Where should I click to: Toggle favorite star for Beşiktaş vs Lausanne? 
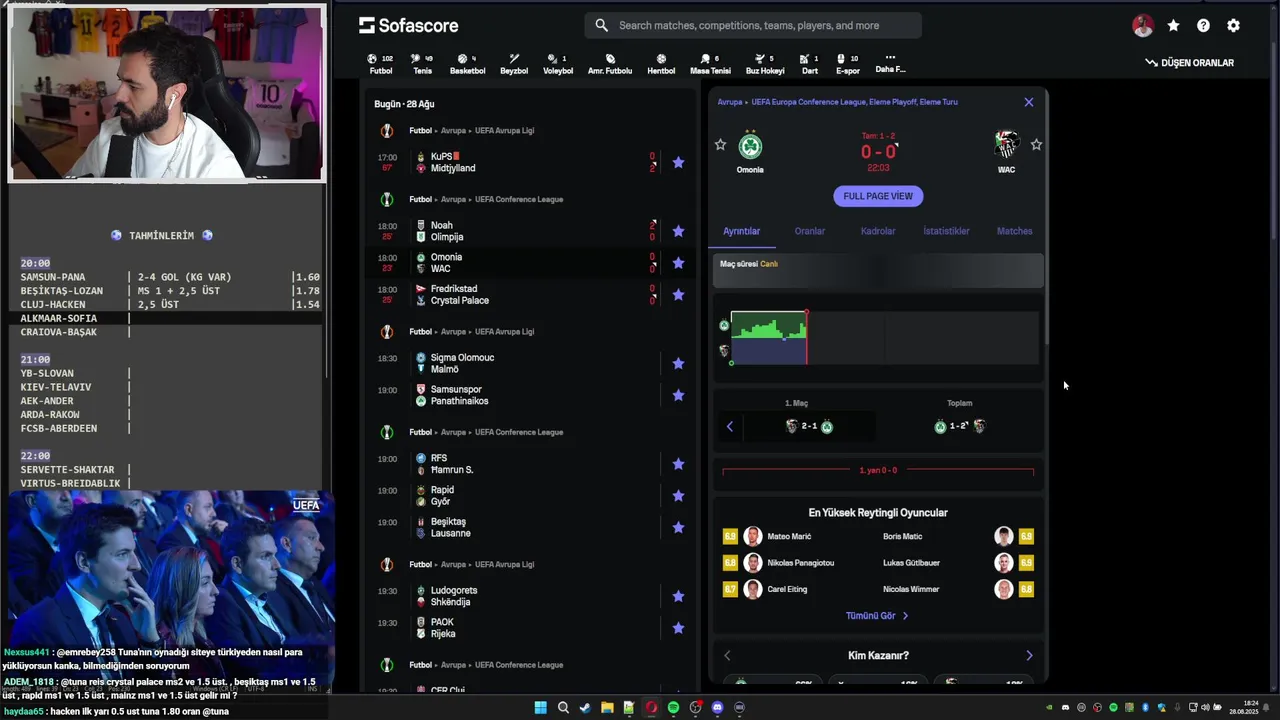pyautogui.click(x=678, y=527)
